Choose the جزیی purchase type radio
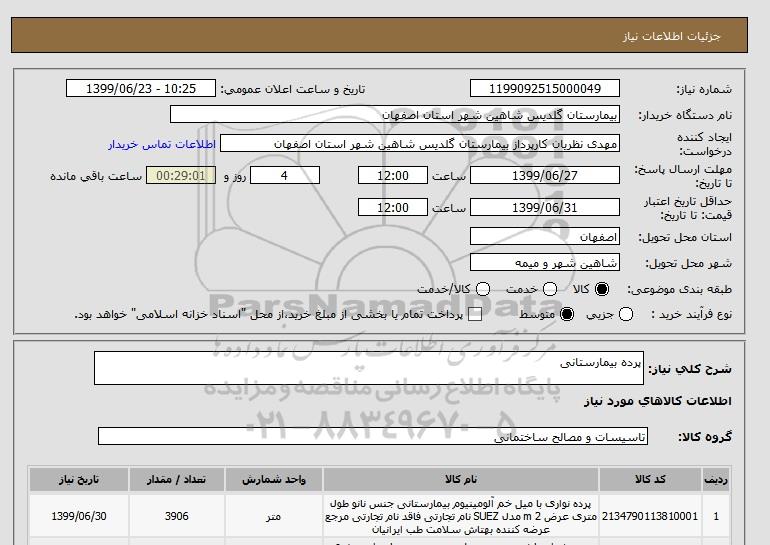 pos(626,314)
